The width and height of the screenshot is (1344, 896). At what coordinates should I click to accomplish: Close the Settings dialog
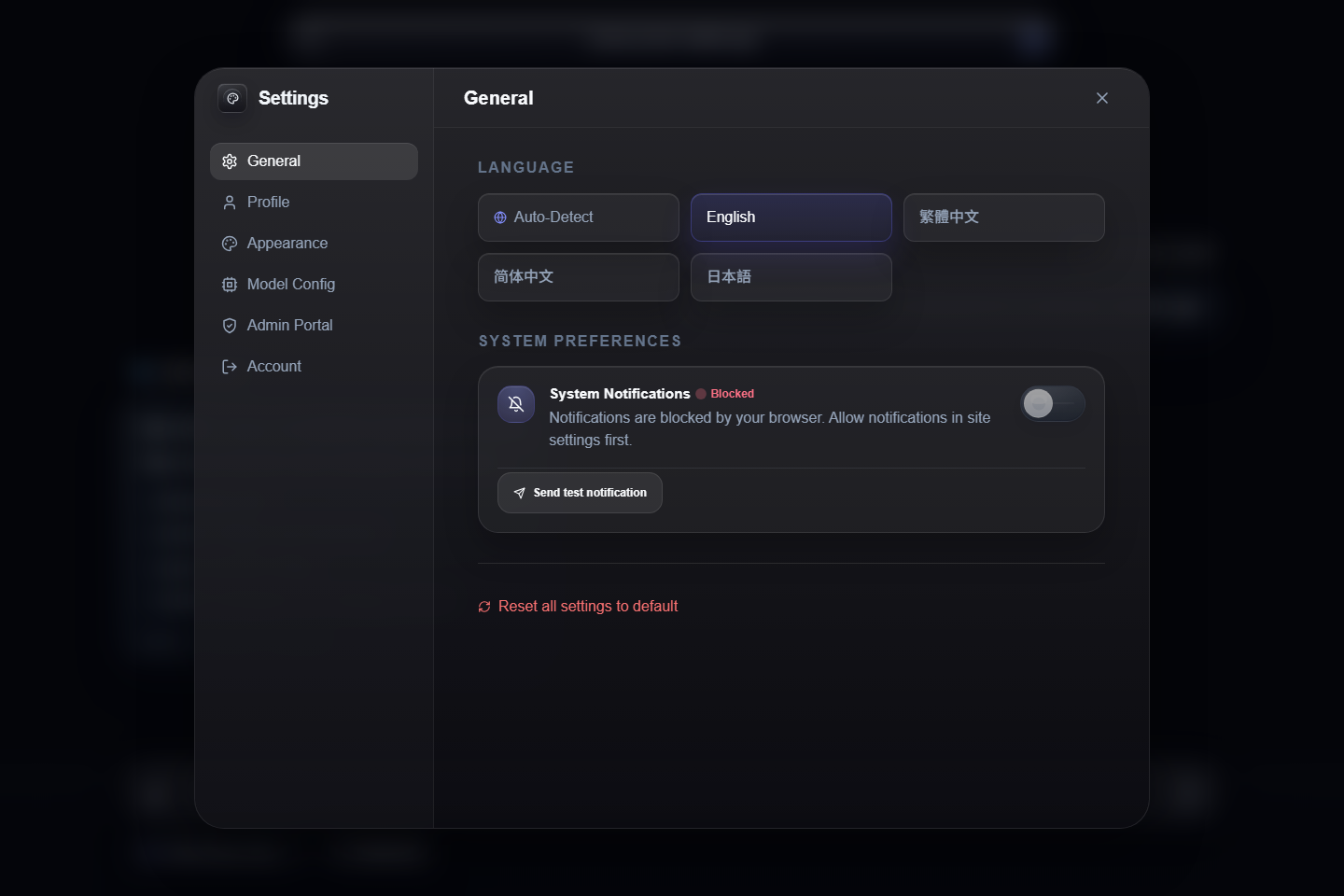tap(1102, 98)
